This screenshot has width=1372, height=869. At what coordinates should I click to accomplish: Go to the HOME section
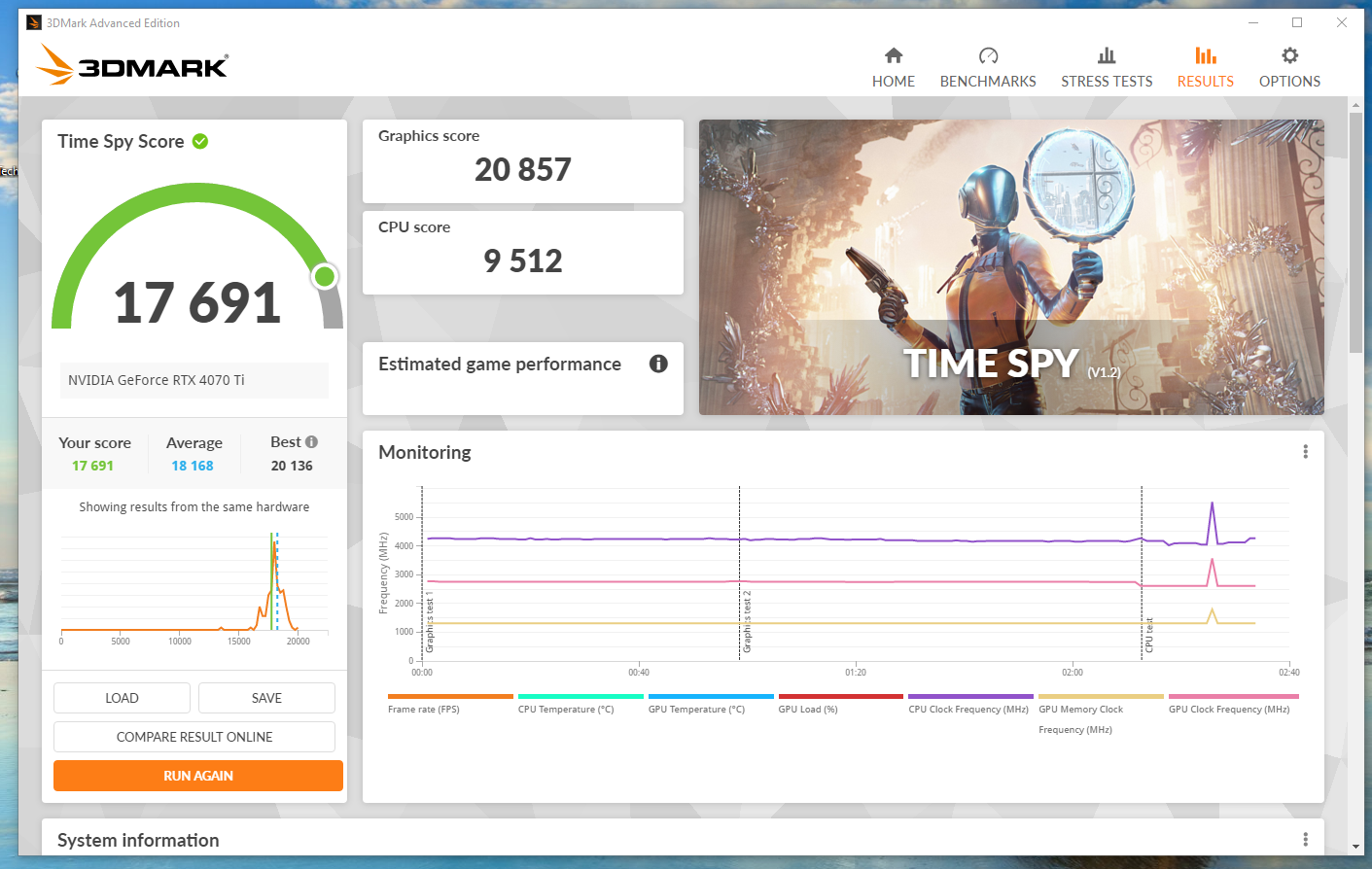point(893,68)
